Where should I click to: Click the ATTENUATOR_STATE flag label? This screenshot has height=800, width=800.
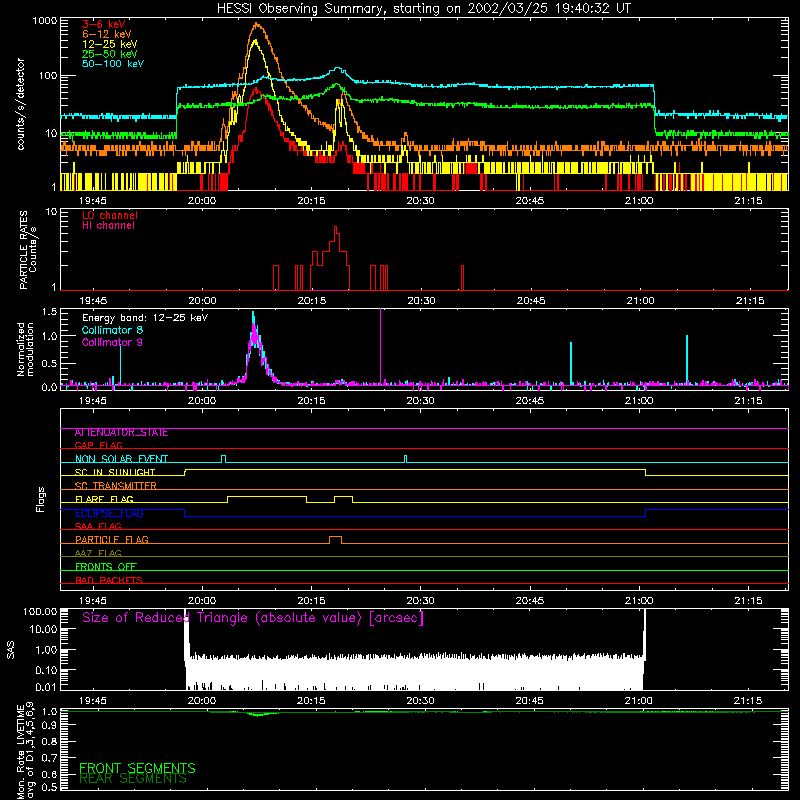(121, 433)
